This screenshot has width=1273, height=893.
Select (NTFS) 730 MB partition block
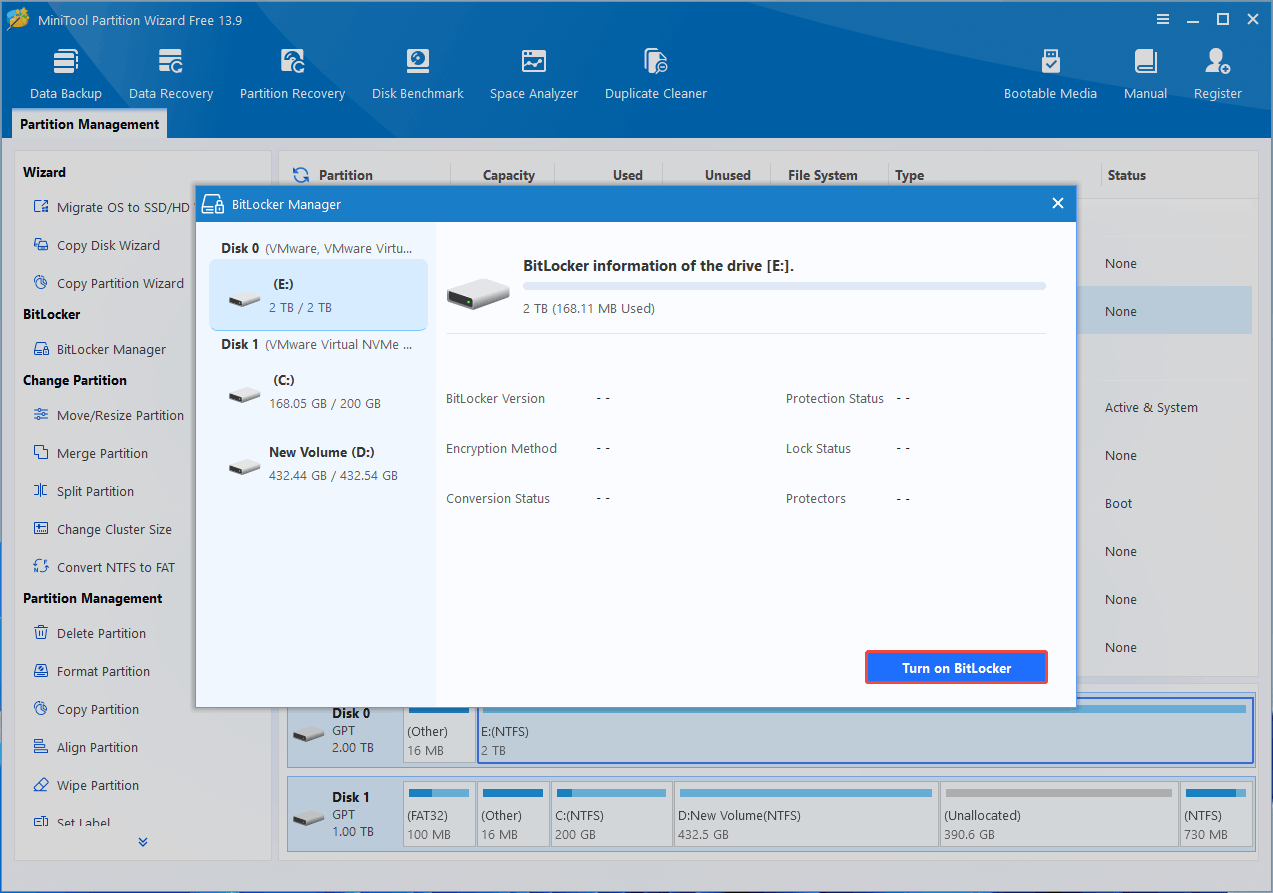coord(1216,816)
